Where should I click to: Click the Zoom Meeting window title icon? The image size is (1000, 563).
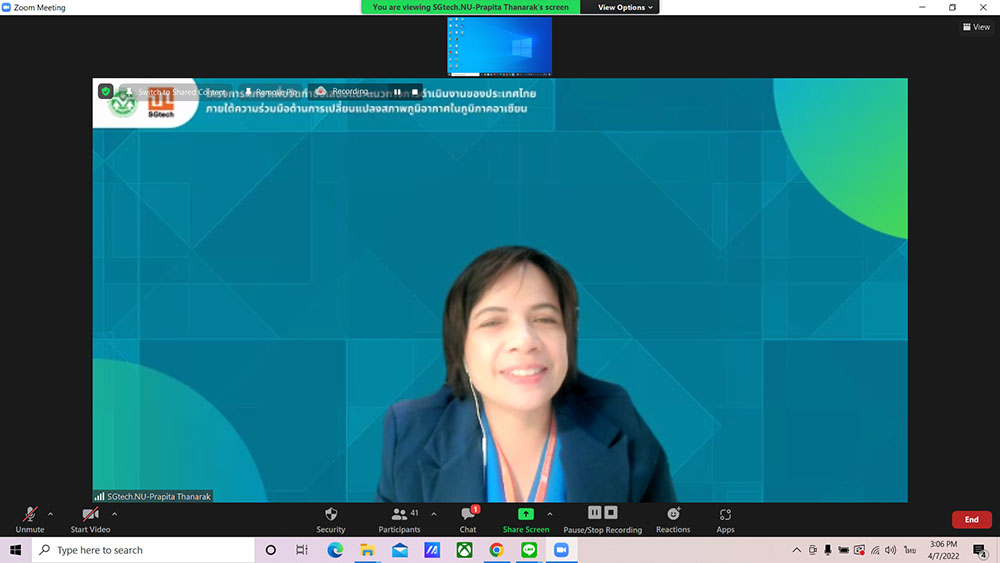6,7
